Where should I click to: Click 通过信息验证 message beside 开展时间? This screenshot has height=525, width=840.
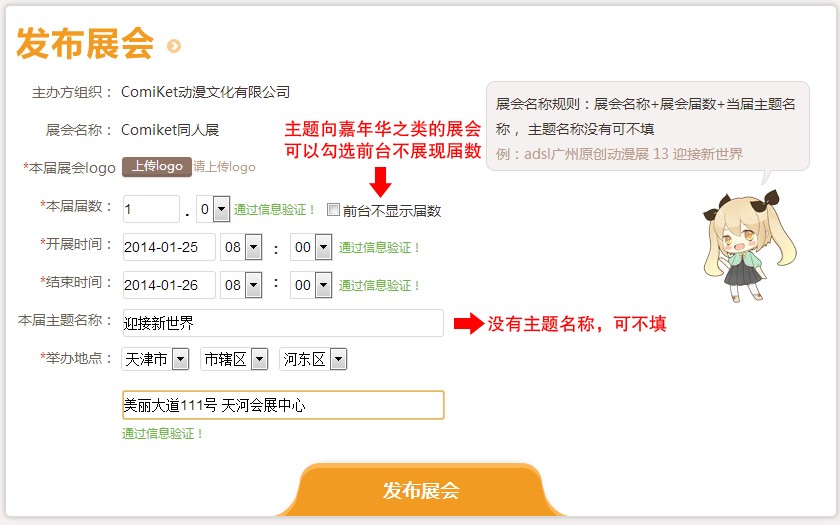pyautogui.click(x=379, y=248)
